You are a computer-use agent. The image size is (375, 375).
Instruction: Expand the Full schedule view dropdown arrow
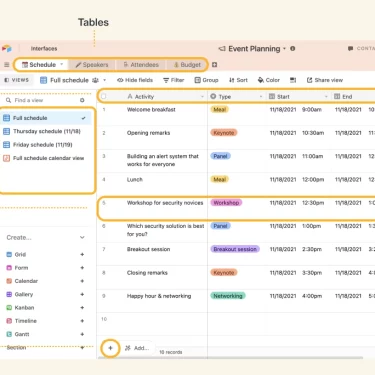(105, 80)
